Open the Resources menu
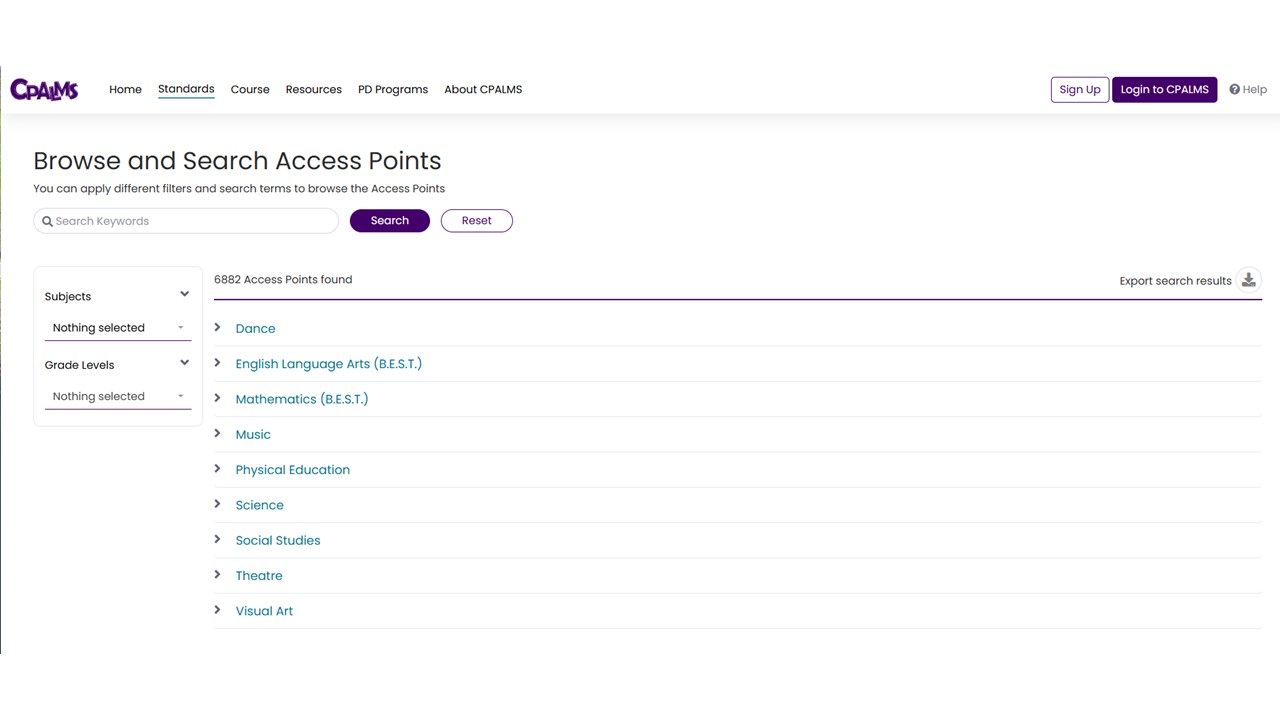The image size is (1280, 720). click(313, 89)
